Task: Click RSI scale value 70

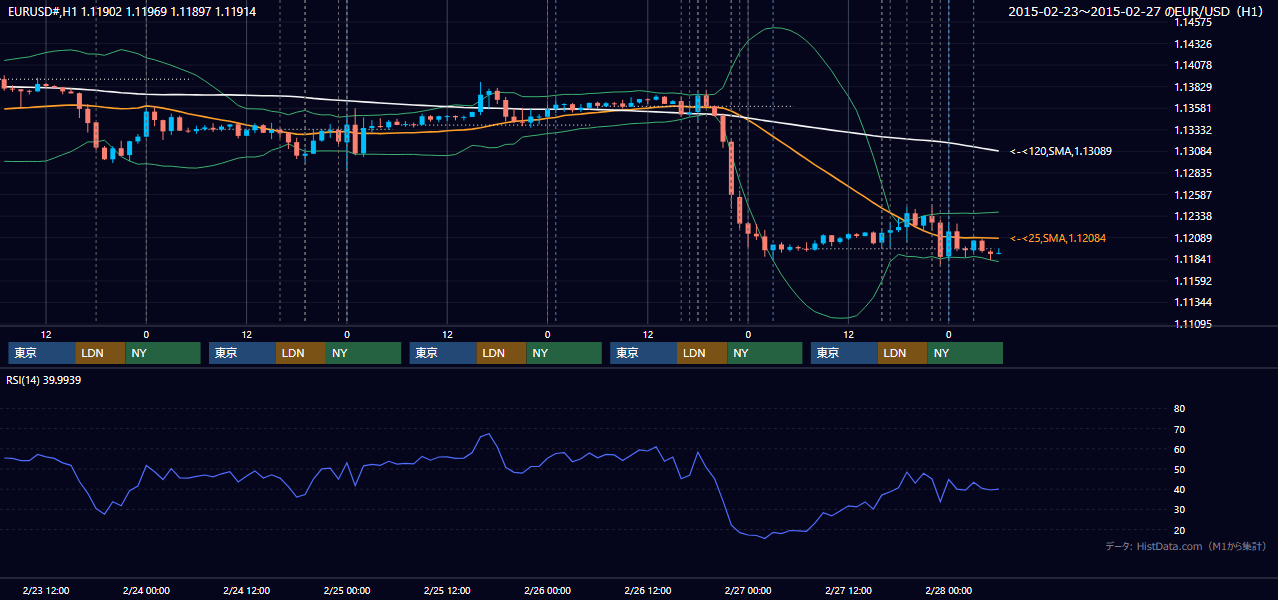Action: pyautogui.click(x=1179, y=429)
